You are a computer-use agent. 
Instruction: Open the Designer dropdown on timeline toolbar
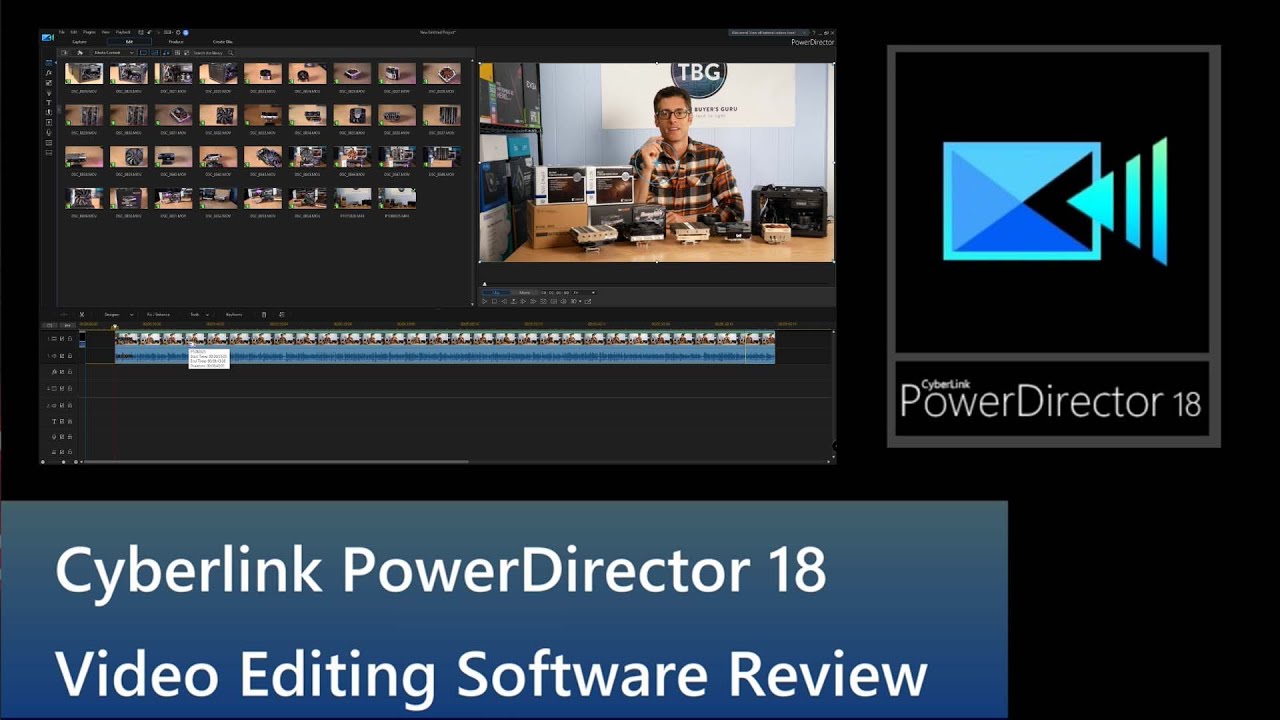tap(118, 314)
